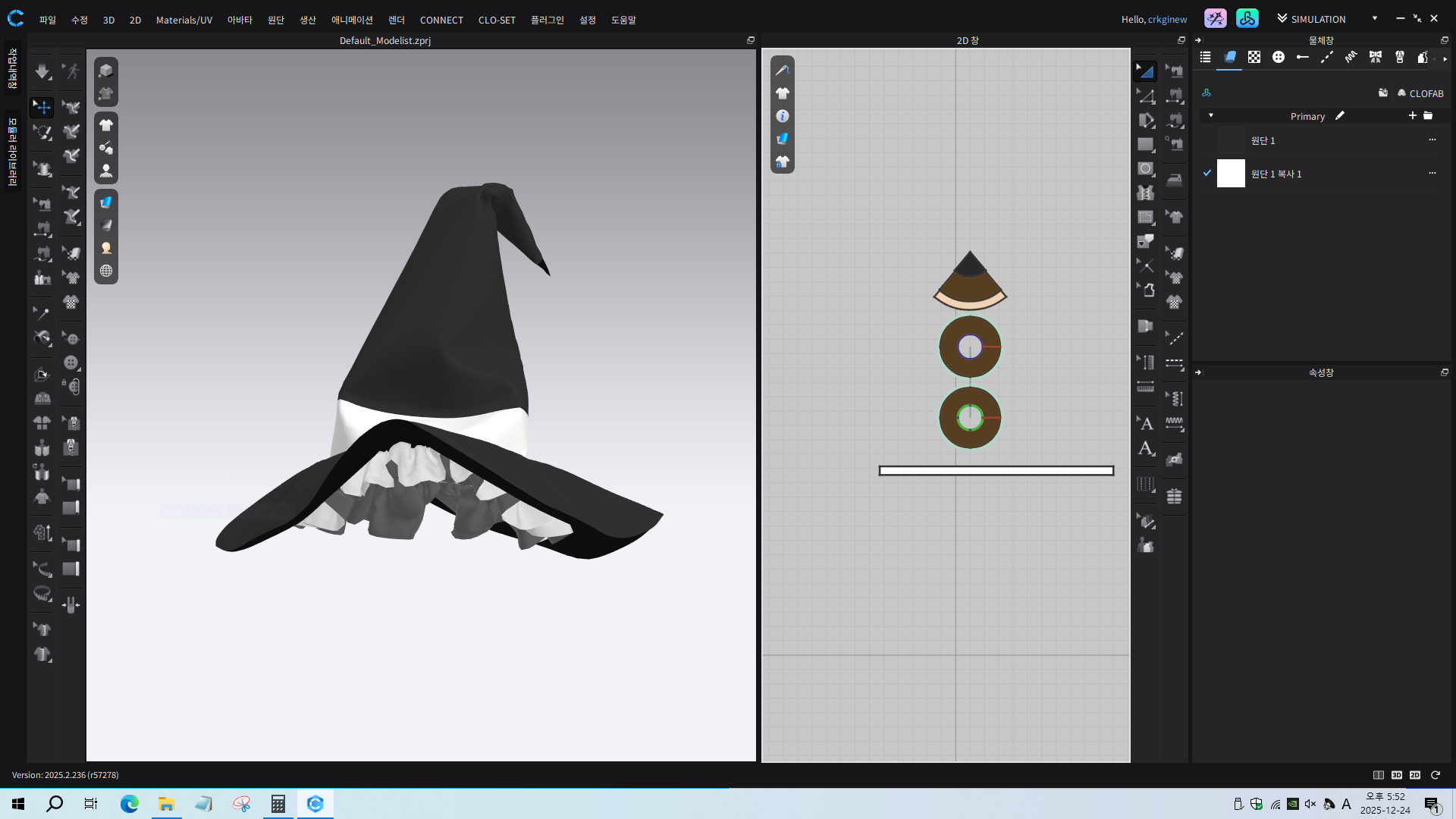This screenshot has height=819, width=1456.
Task: Click the Simulate down-arrow tool
Action: click(42, 72)
